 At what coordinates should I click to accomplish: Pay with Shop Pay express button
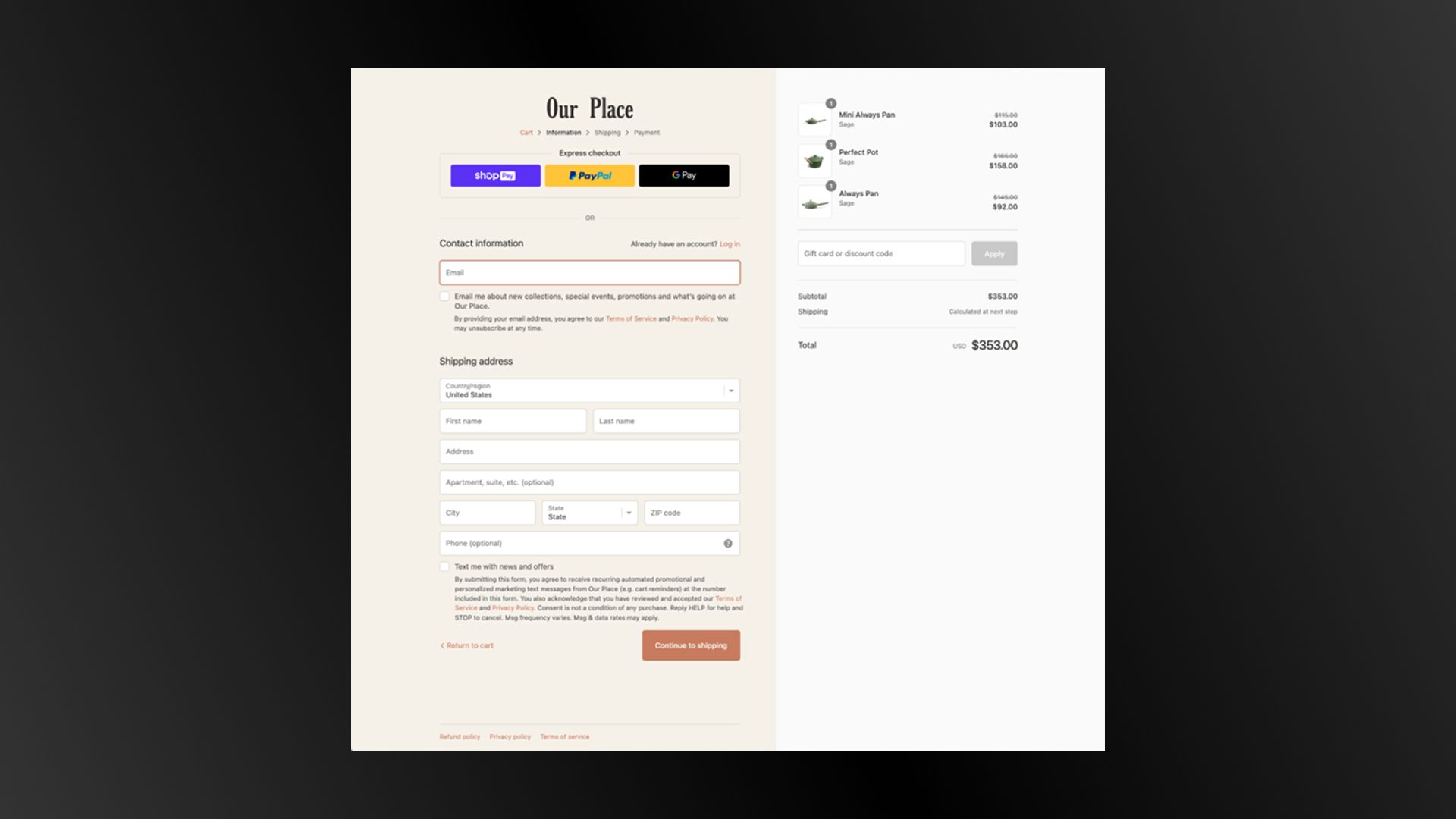pos(495,175)
